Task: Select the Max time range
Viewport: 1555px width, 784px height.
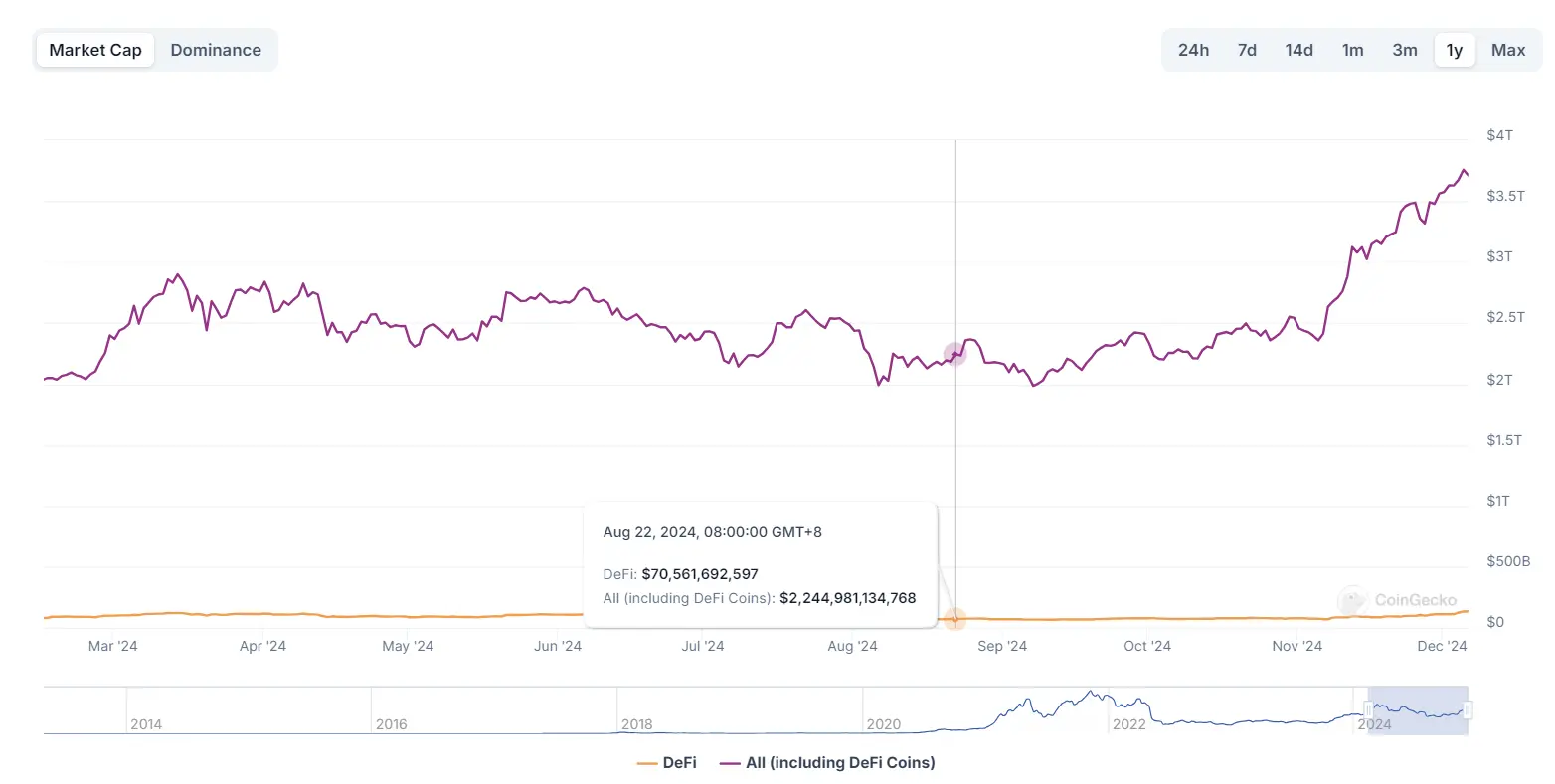Action: [x=1508, y=50]
